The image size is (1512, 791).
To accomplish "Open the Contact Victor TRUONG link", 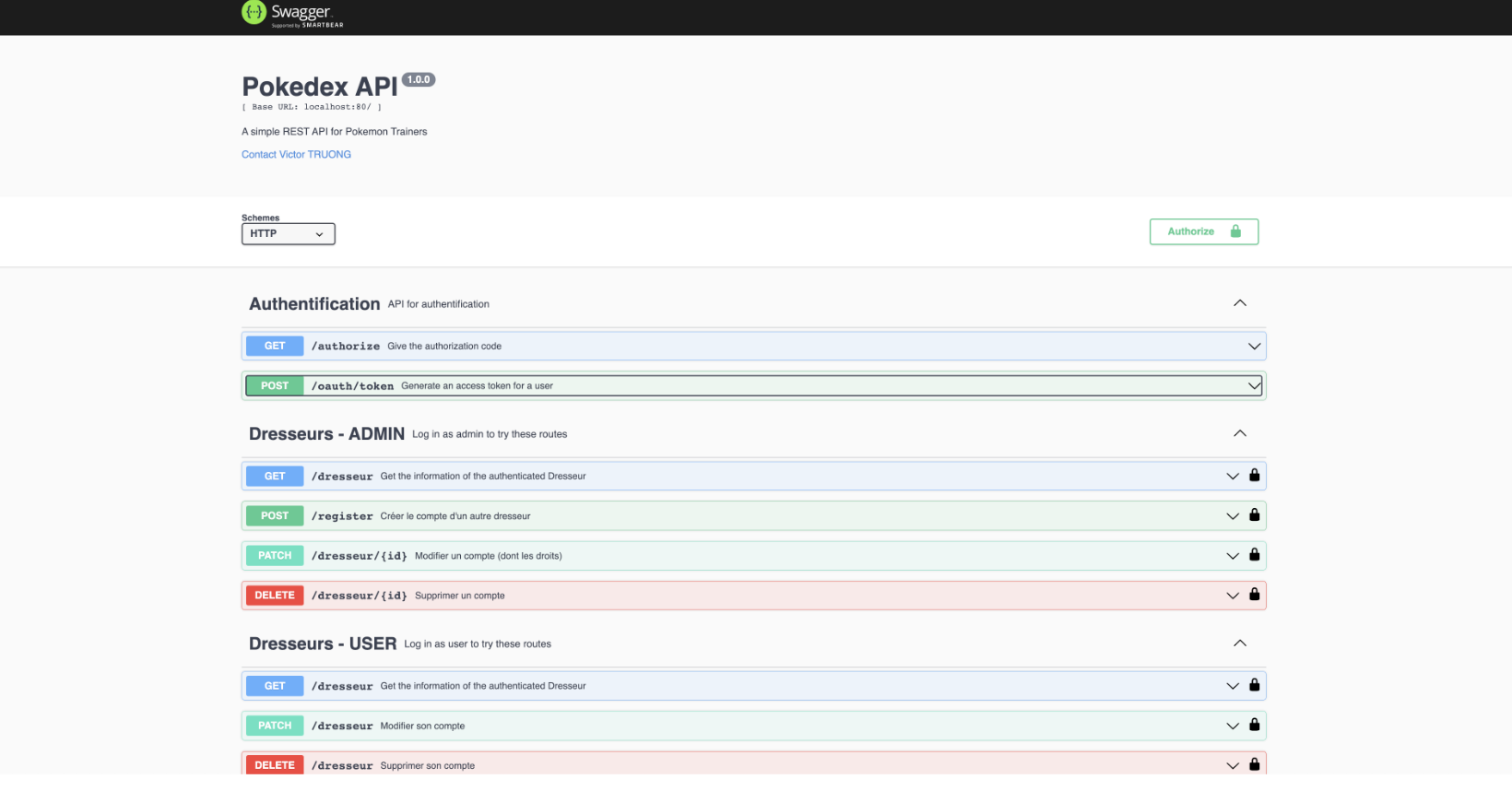I will click(296, 155).
